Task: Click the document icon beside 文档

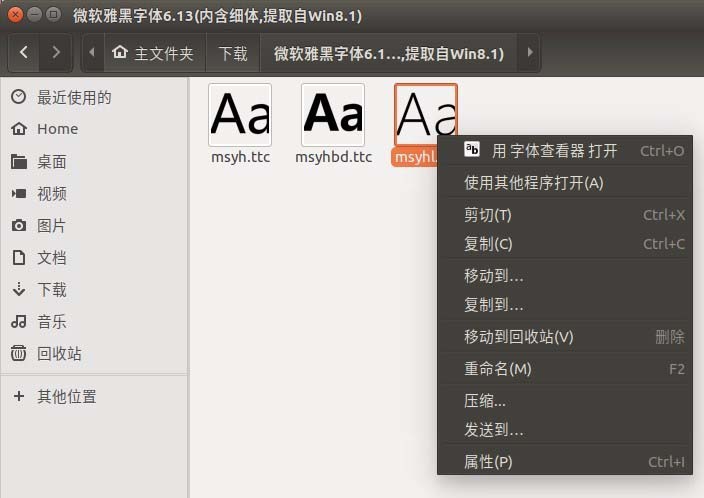Action: 18,257
